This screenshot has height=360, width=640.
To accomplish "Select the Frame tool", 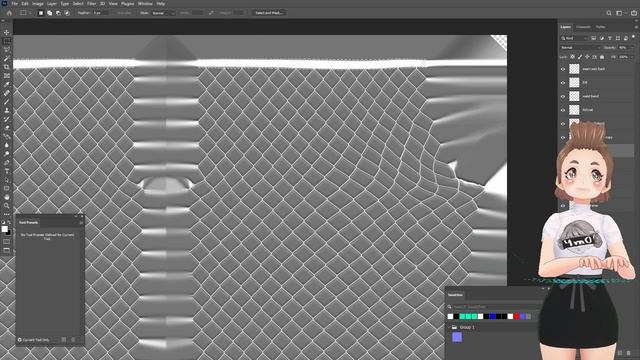I will 7,76.
